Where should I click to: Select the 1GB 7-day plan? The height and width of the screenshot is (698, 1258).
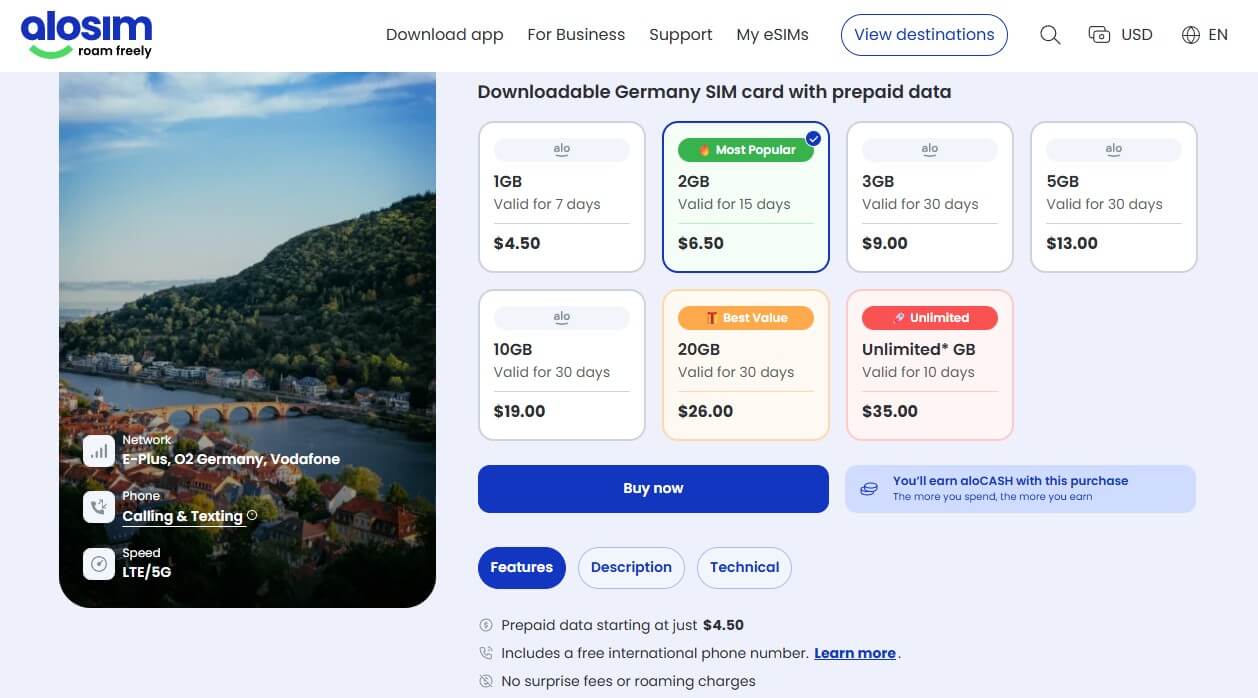point(561,197)
